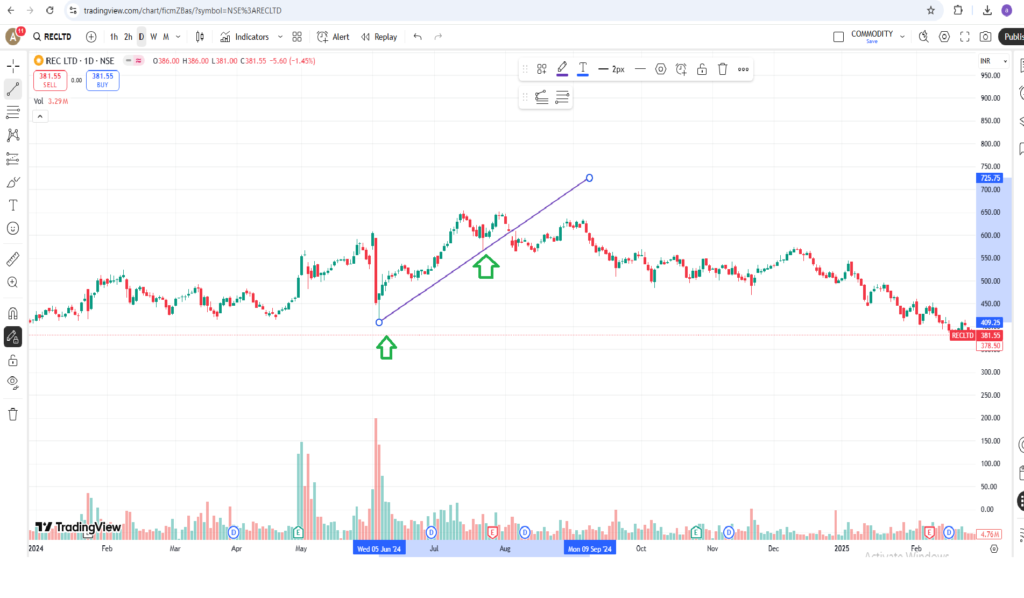Delete the selected trend line
This screenshot has height=598, width=1024.
click(x=722, y=69)
